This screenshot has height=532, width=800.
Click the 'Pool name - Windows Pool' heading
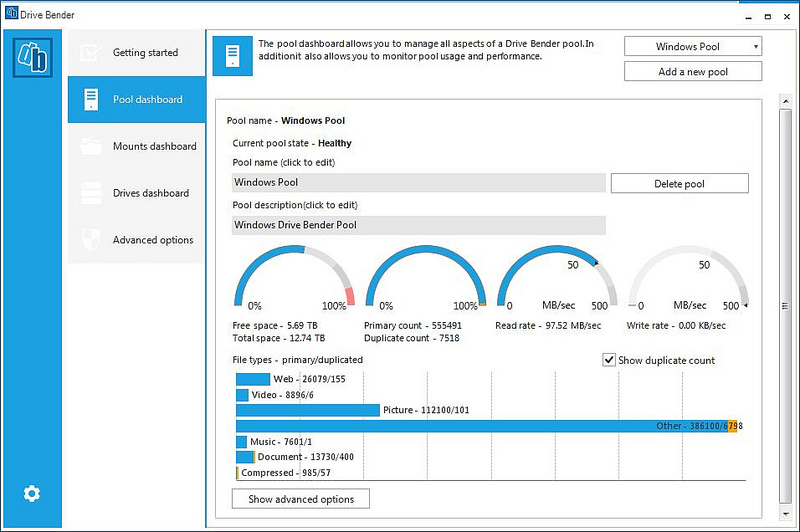coord(286,121)
